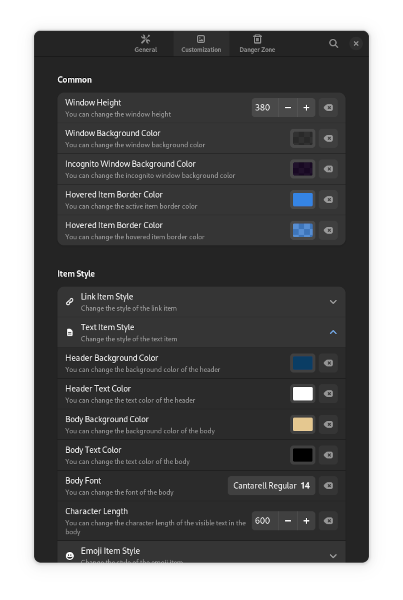Open the Body Background Color swatch
The image size is (403, 600).
303,424
